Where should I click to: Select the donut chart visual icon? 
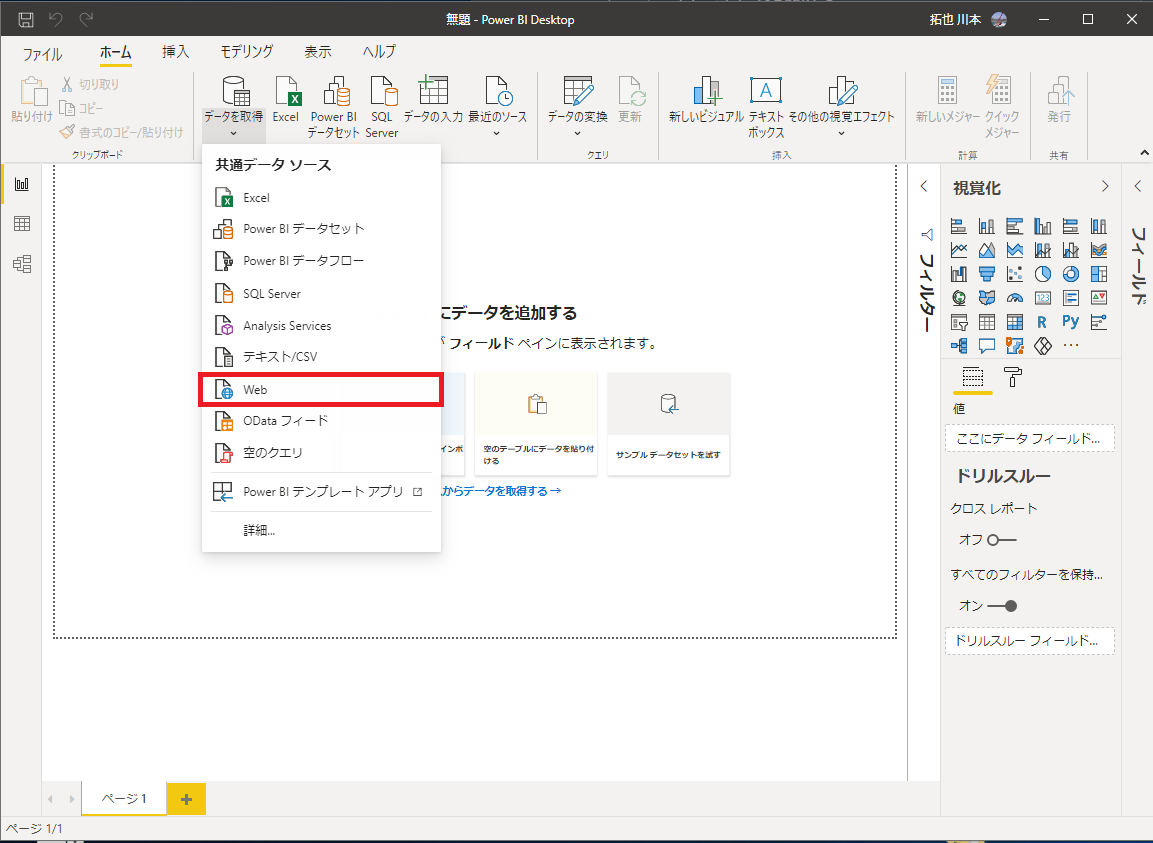pos(1070,273)
